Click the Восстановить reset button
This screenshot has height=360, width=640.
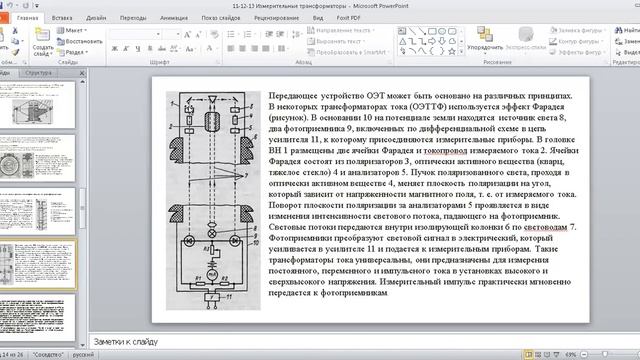80,41
